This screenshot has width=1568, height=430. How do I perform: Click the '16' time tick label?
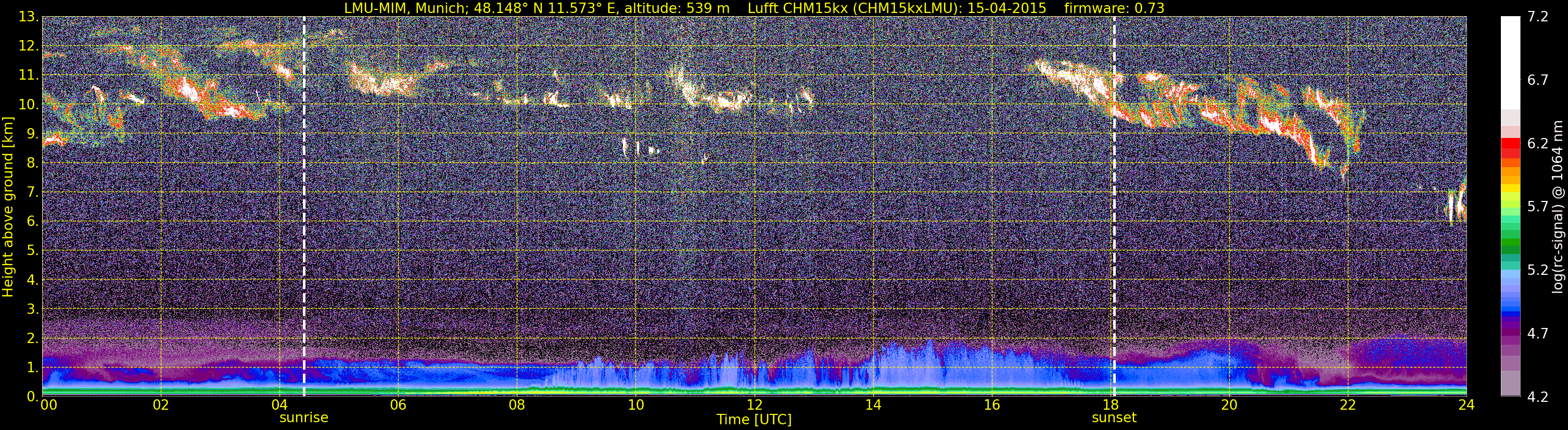tap(991, 406)
